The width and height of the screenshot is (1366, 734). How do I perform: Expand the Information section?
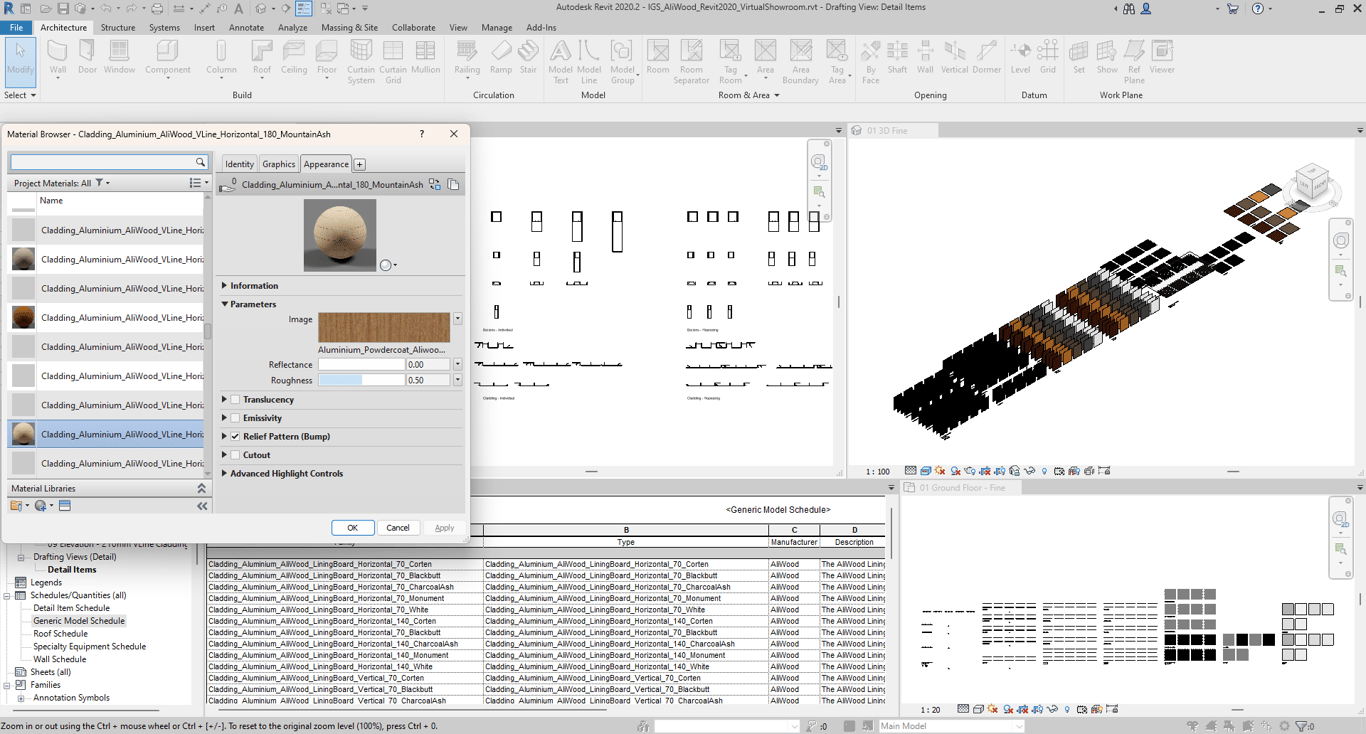pyautogui.click(x=225, y=286)
